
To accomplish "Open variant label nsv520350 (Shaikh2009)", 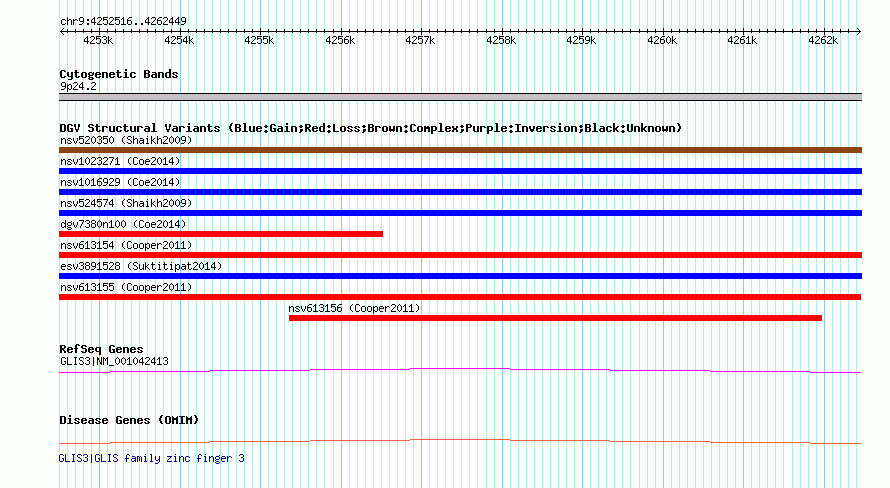I will [126, 140].
